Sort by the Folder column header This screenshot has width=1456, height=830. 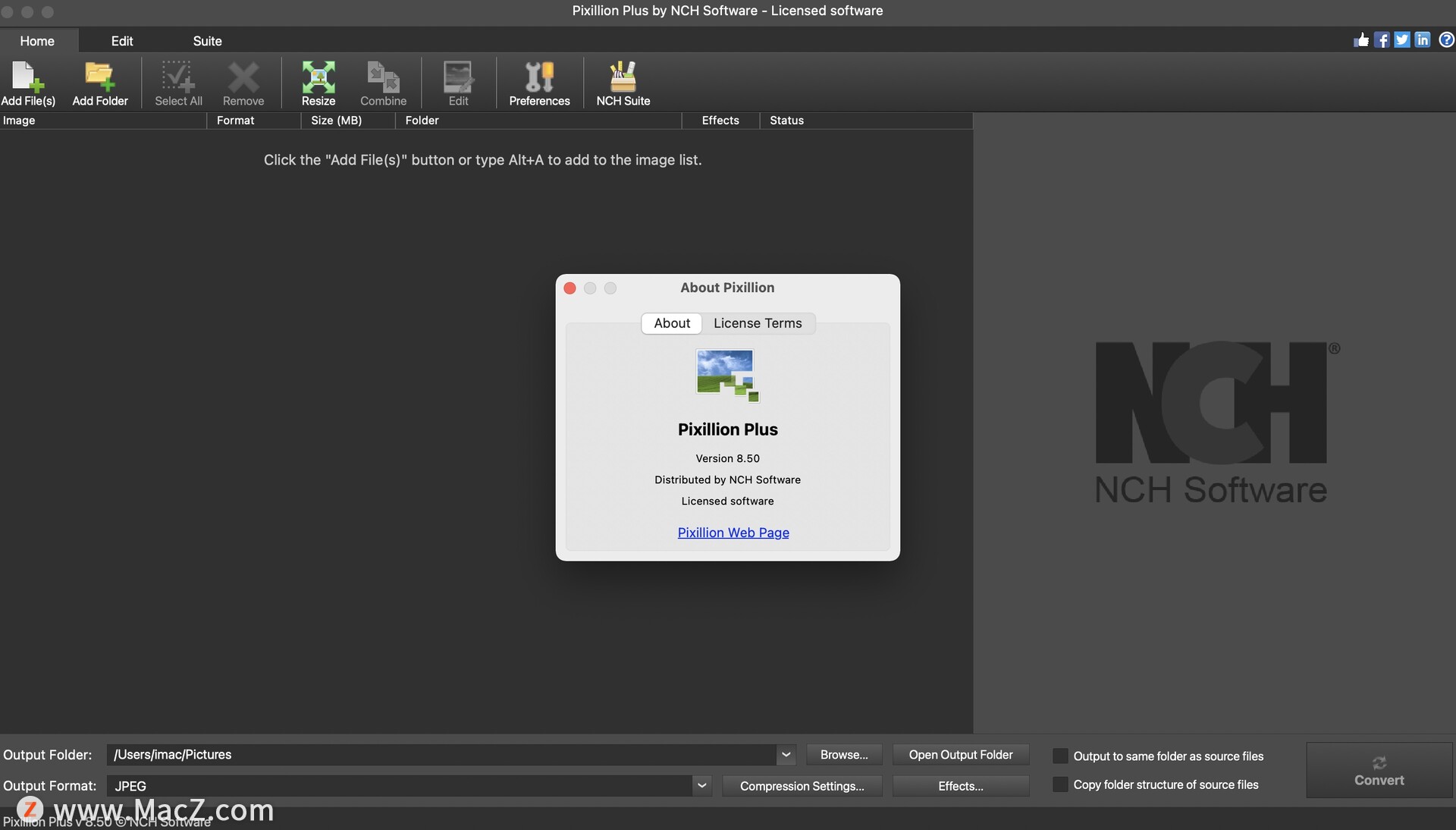pyautogui.click(x=539, y=121)
